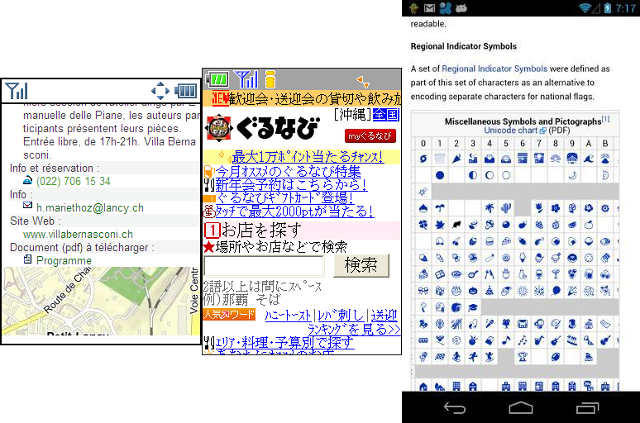The height and width of the screenshot is (423, 640).
Task: Tap column header 0 in the symbols table
Action: (423, 143)
